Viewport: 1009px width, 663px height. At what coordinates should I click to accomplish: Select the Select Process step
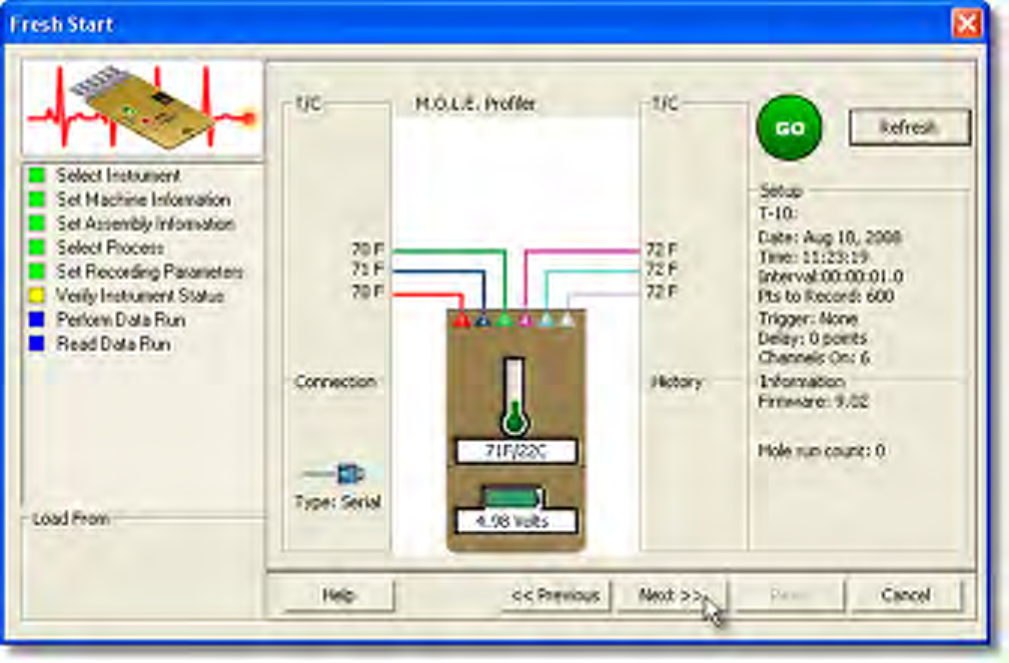point(110,247)
